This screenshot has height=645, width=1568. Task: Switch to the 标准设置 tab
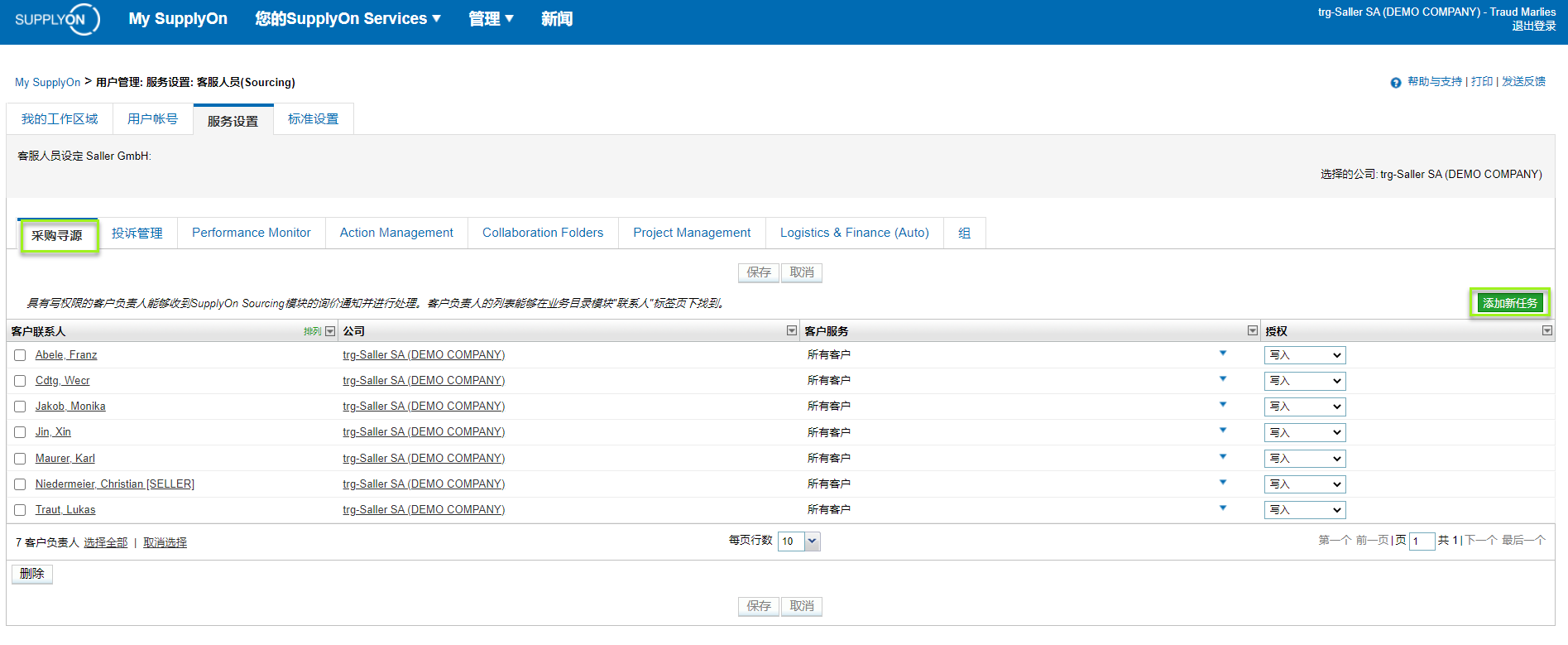pyautogui.click(x=314, y=119)
